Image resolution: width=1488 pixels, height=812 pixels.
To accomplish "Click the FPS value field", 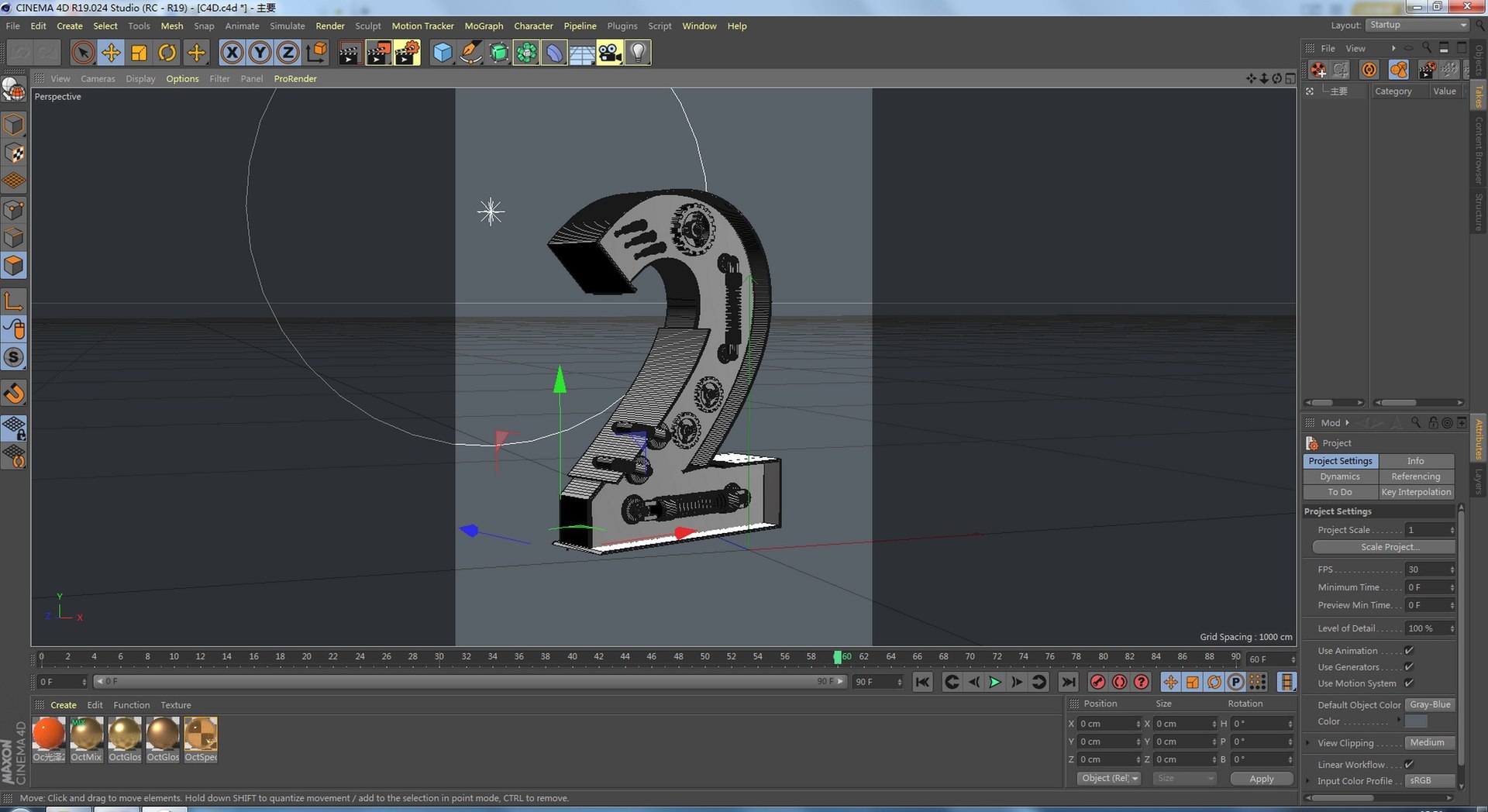I will click(1431, 569).
